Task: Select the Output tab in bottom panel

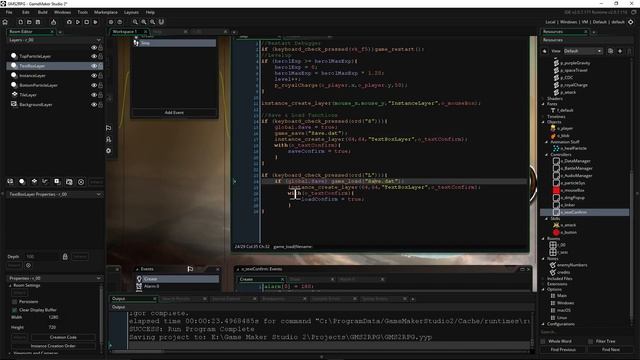Action: (133, 299)
